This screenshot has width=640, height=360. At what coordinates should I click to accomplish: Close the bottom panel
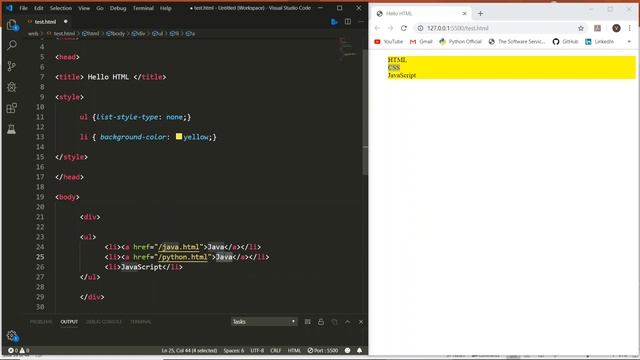pyautogui.click(x=361, y=322)
